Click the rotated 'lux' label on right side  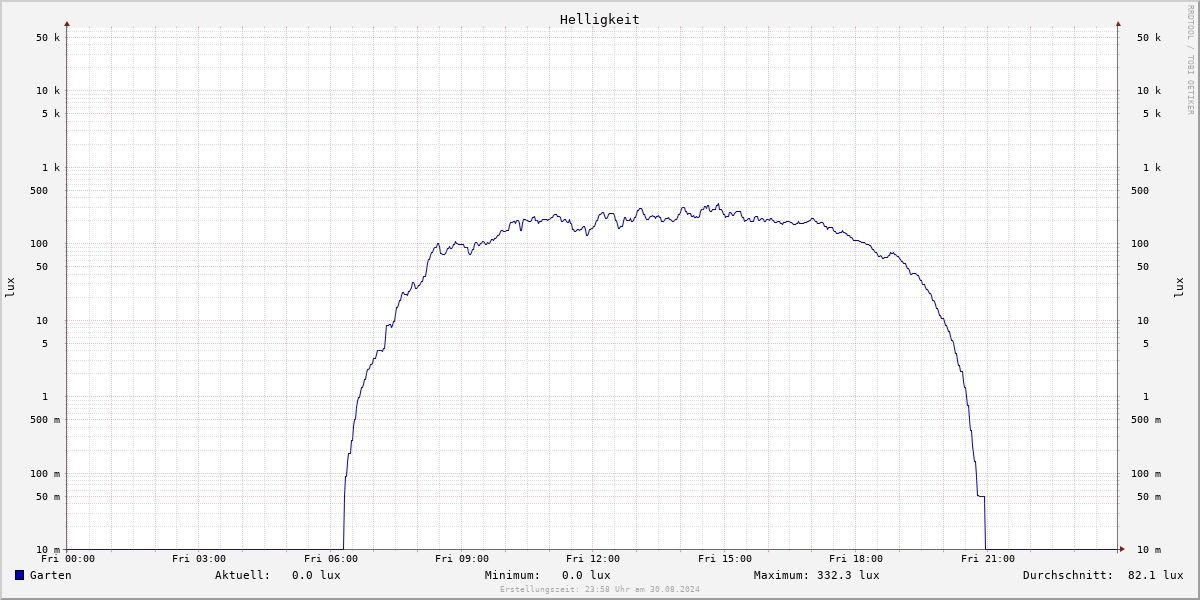(x=1179, y=287)
